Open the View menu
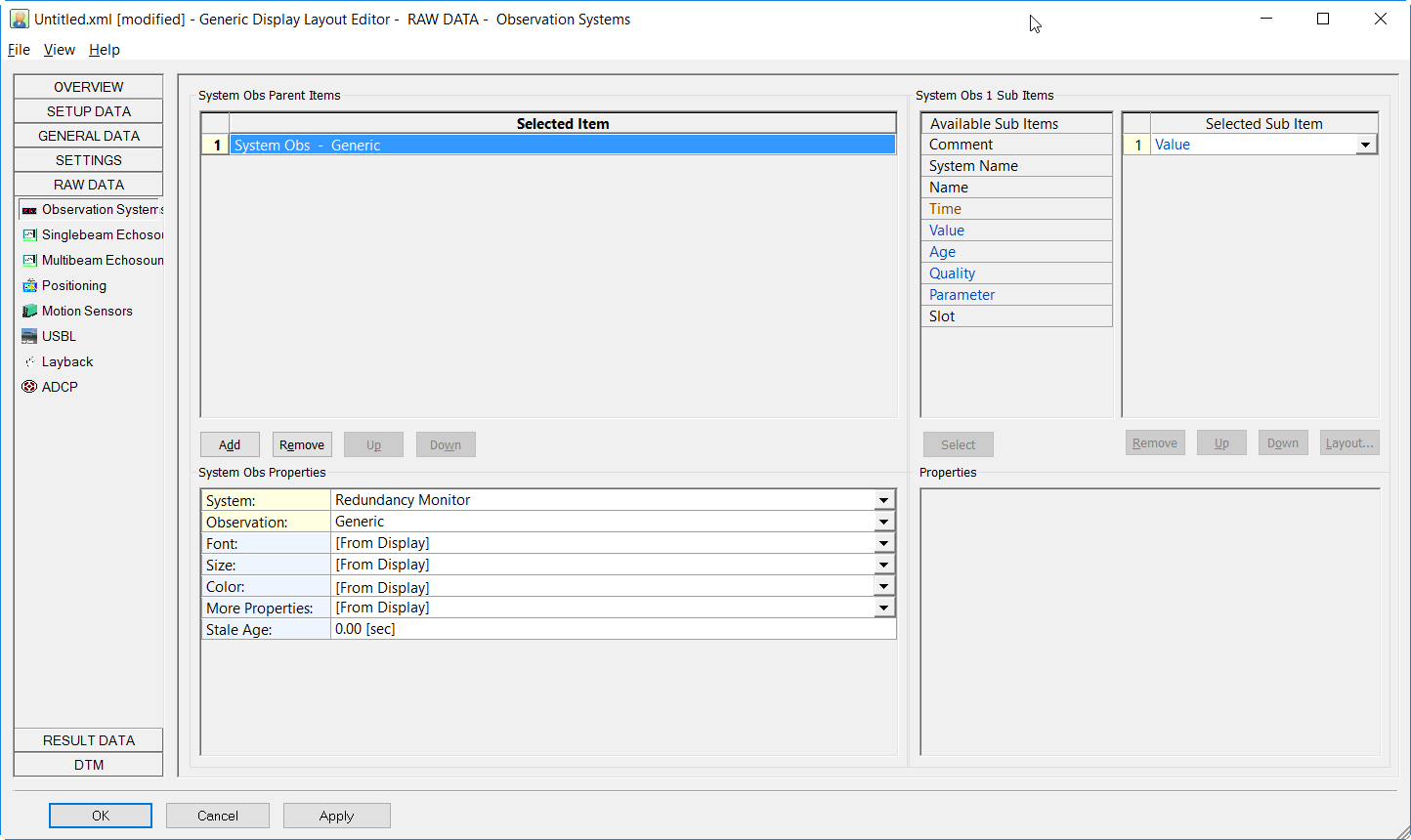The width and height of the screenshot is (1411, 840). click(59, 50)
